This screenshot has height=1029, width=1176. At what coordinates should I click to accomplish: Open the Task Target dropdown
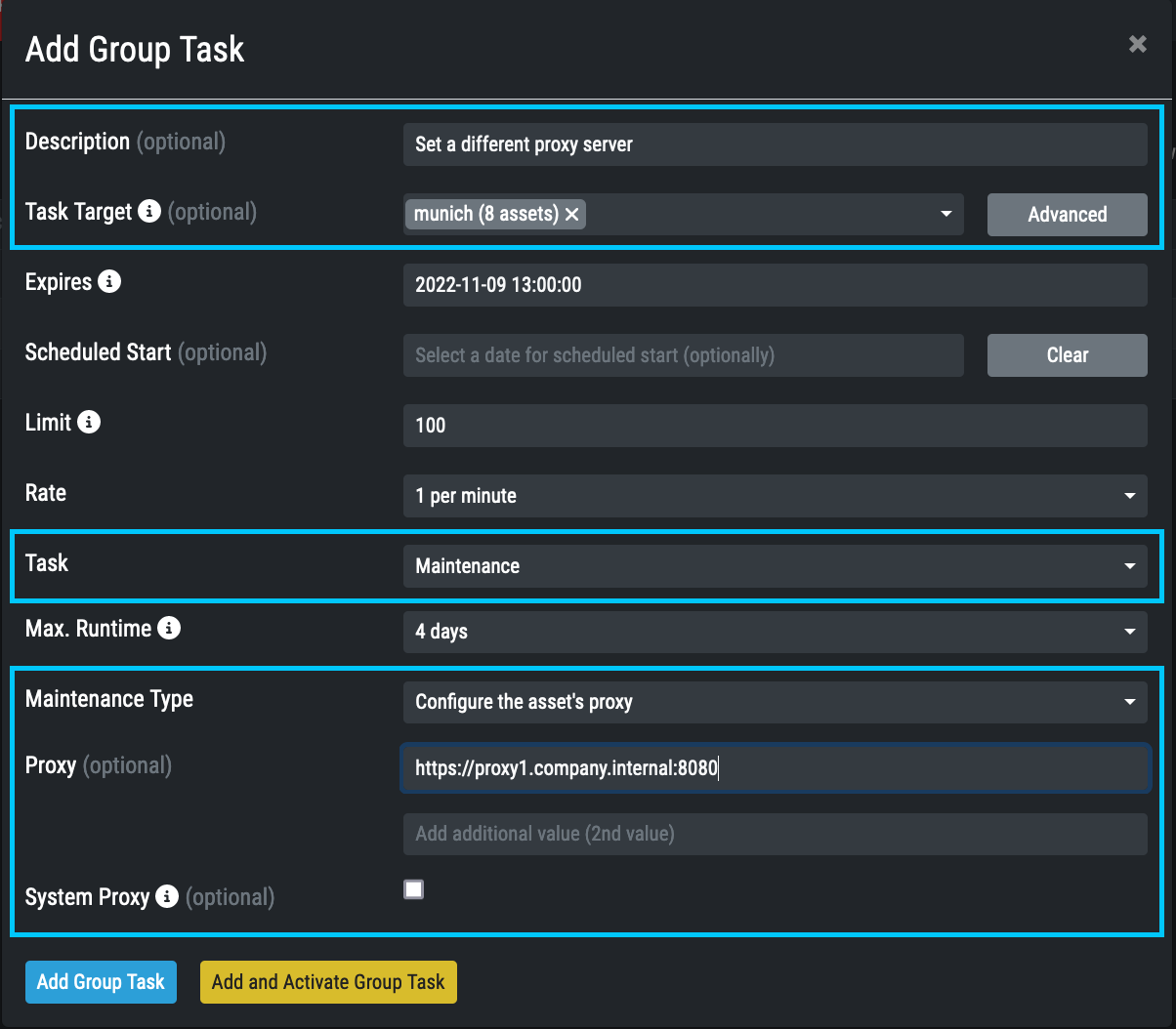[x=945, y=214]
